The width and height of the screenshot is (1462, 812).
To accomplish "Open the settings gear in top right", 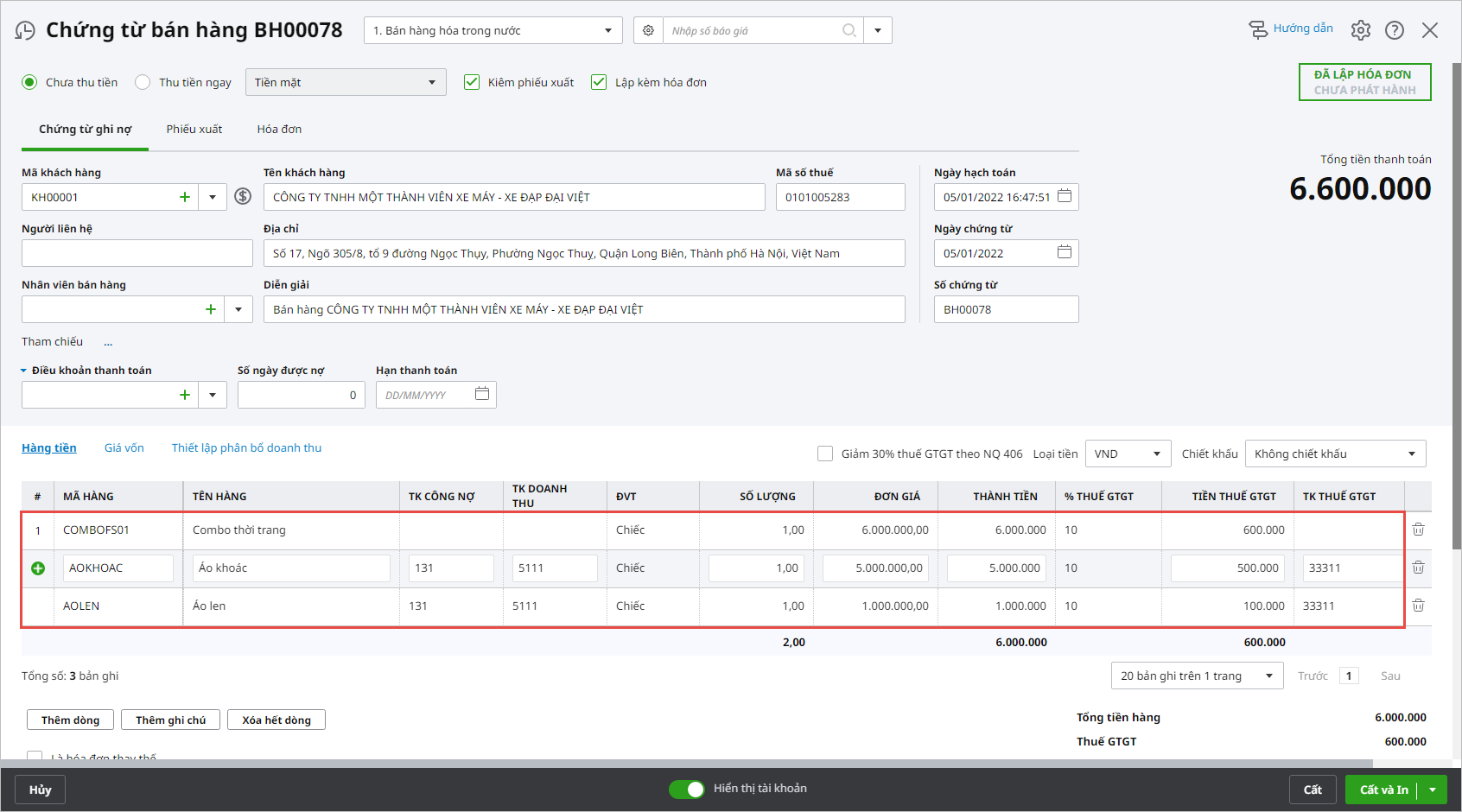I will click(1361, 30).
